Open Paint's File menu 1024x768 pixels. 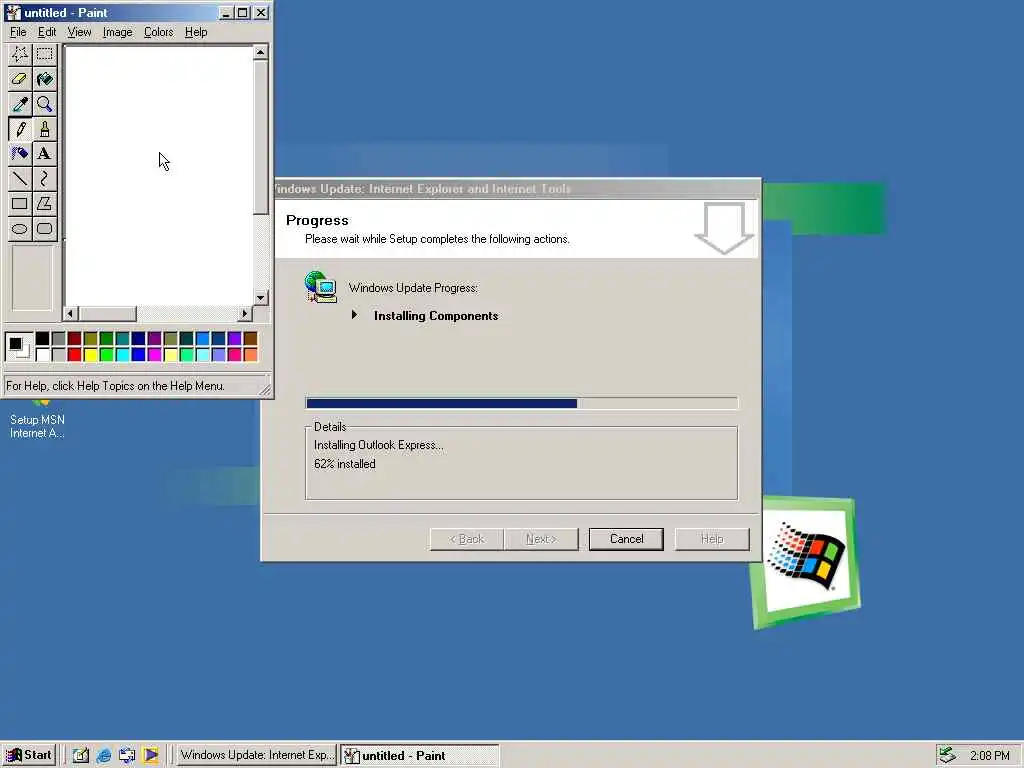pyautogui.click(x=18, y=32)
